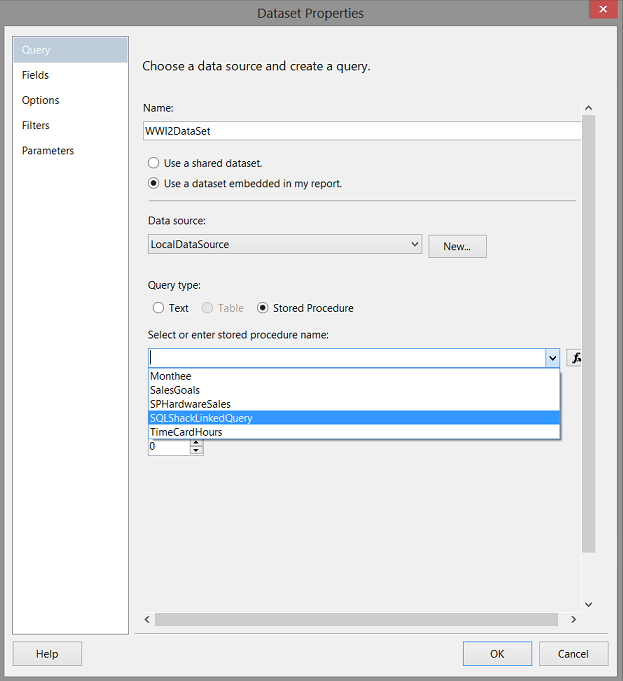The width and height of the screenshot is (623, 681).
Task: Choose the Text query type
Action: (159, 308)
